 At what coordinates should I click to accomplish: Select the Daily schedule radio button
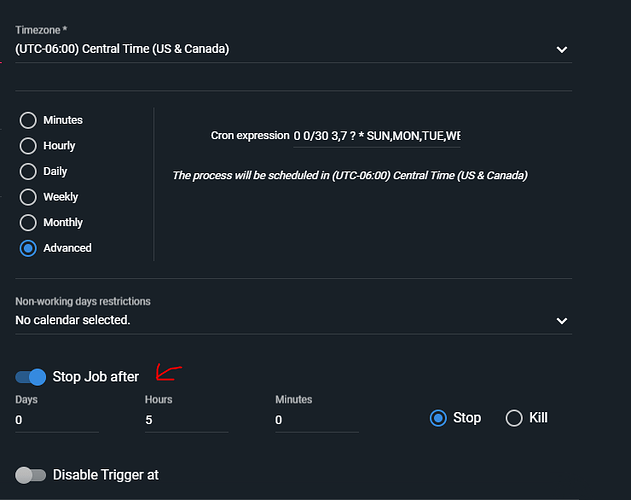[28, 171]
